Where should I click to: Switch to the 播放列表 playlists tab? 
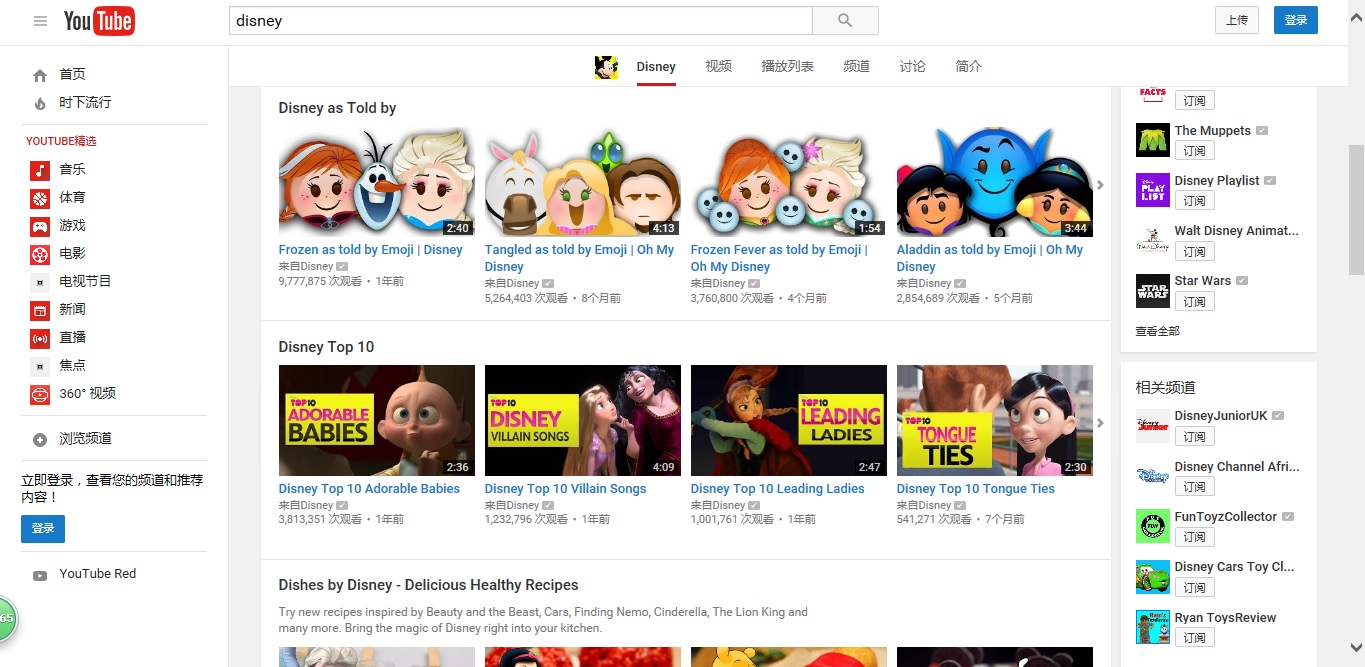(x=787, y=67)
